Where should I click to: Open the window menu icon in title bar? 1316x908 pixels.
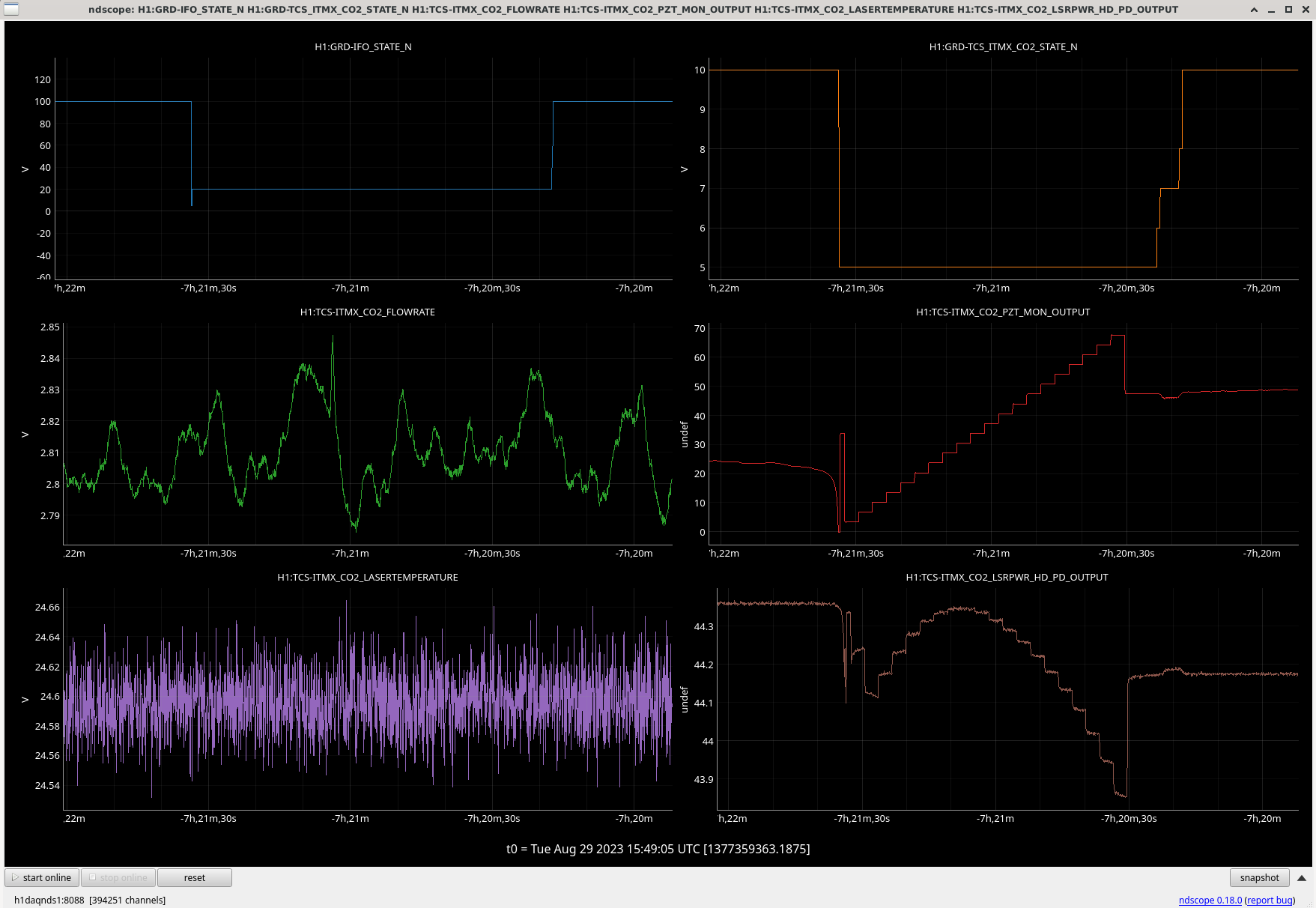point(11,9)
